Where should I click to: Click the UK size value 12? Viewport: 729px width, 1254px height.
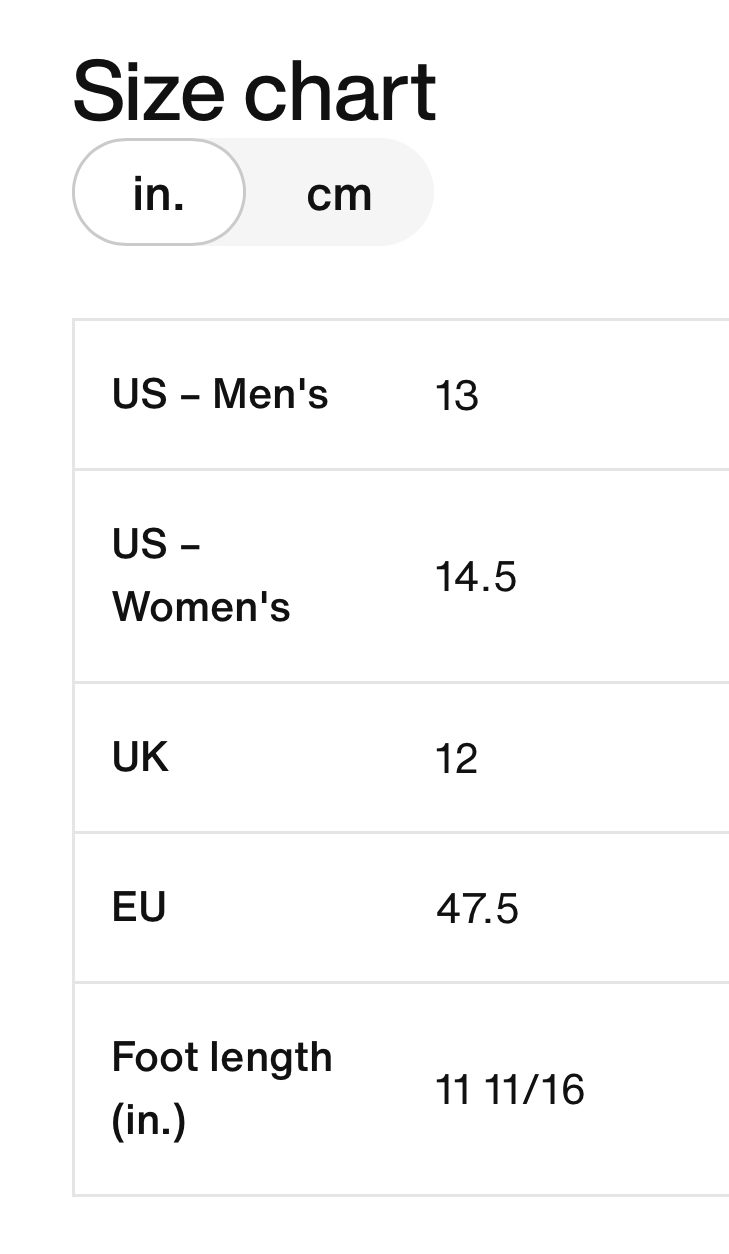coord(457,760)
